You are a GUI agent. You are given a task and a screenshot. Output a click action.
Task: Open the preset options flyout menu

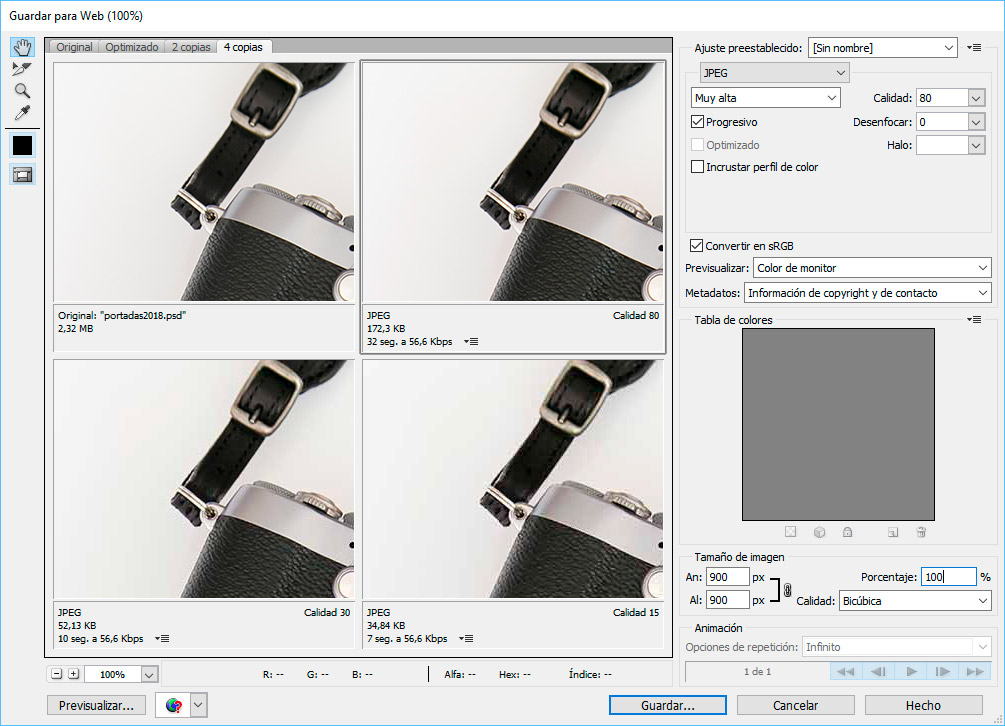coord(974,48)
